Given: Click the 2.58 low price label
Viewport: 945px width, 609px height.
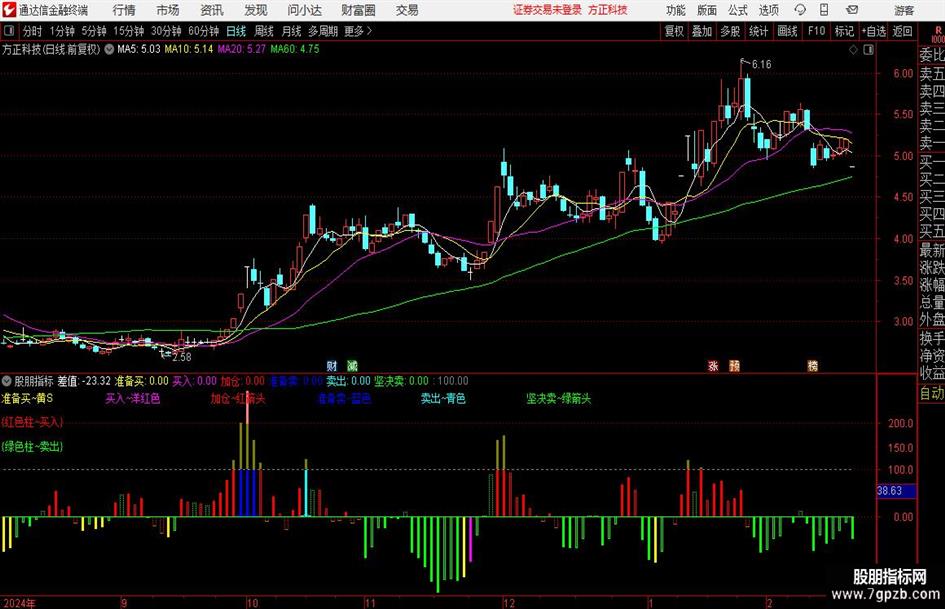Looking at the screenshot, I should [181, 357].
